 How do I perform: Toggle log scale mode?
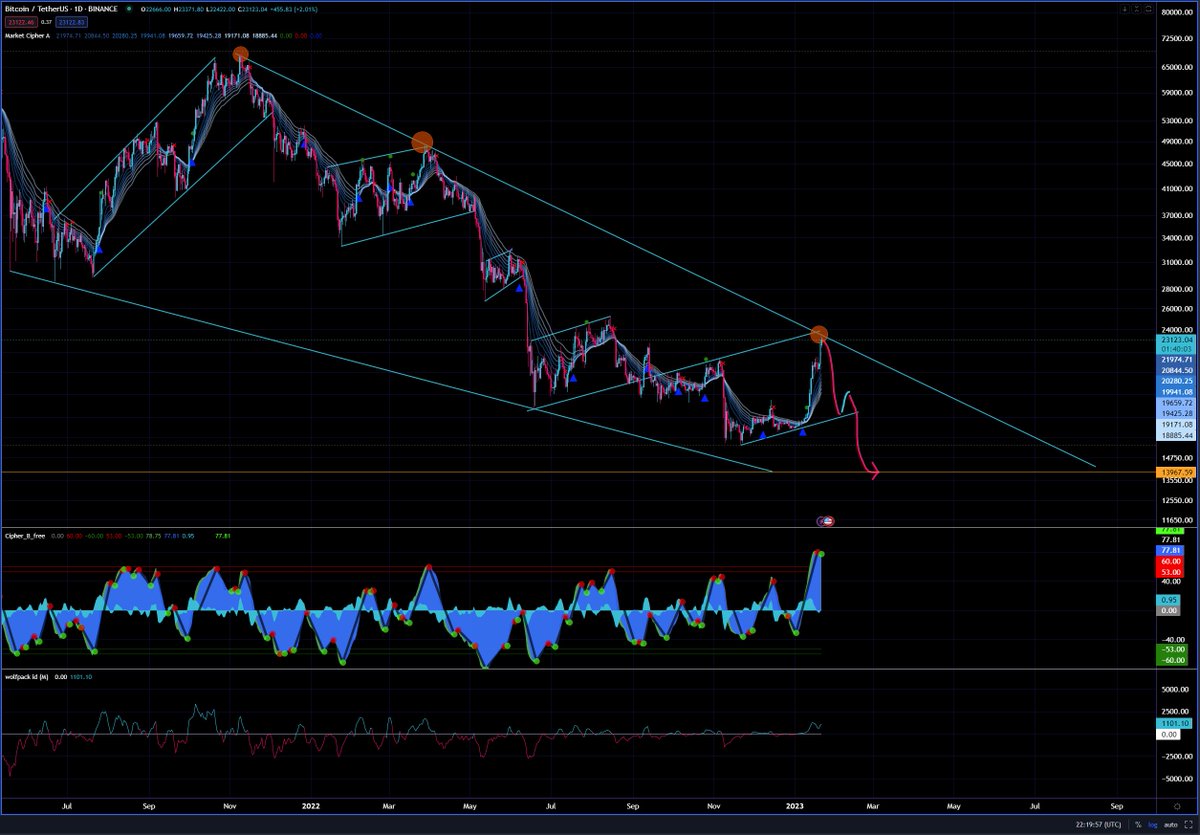point(1155,826)
